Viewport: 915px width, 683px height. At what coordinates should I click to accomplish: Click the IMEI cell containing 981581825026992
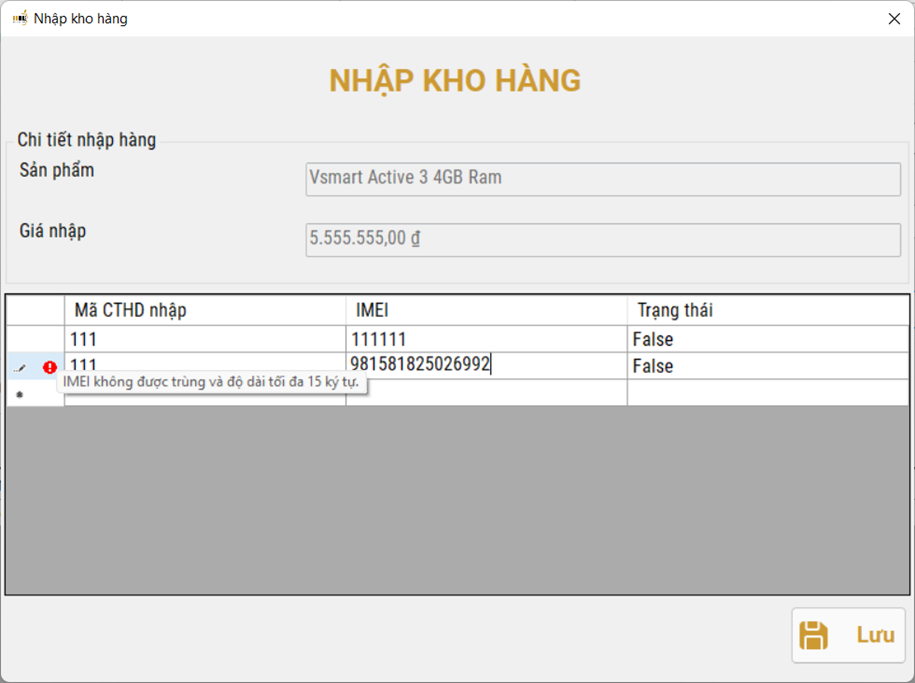point(485,366)
